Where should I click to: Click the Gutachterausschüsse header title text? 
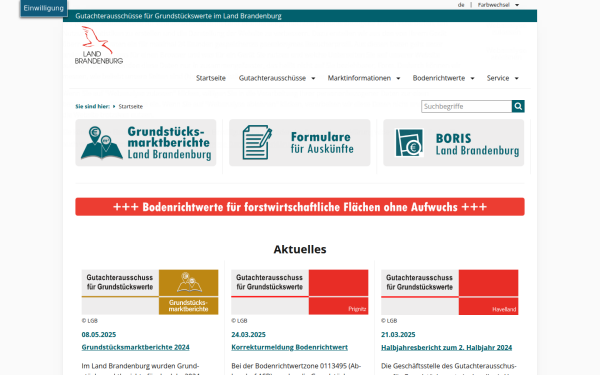pyautogui.click(x=178, y=16)
